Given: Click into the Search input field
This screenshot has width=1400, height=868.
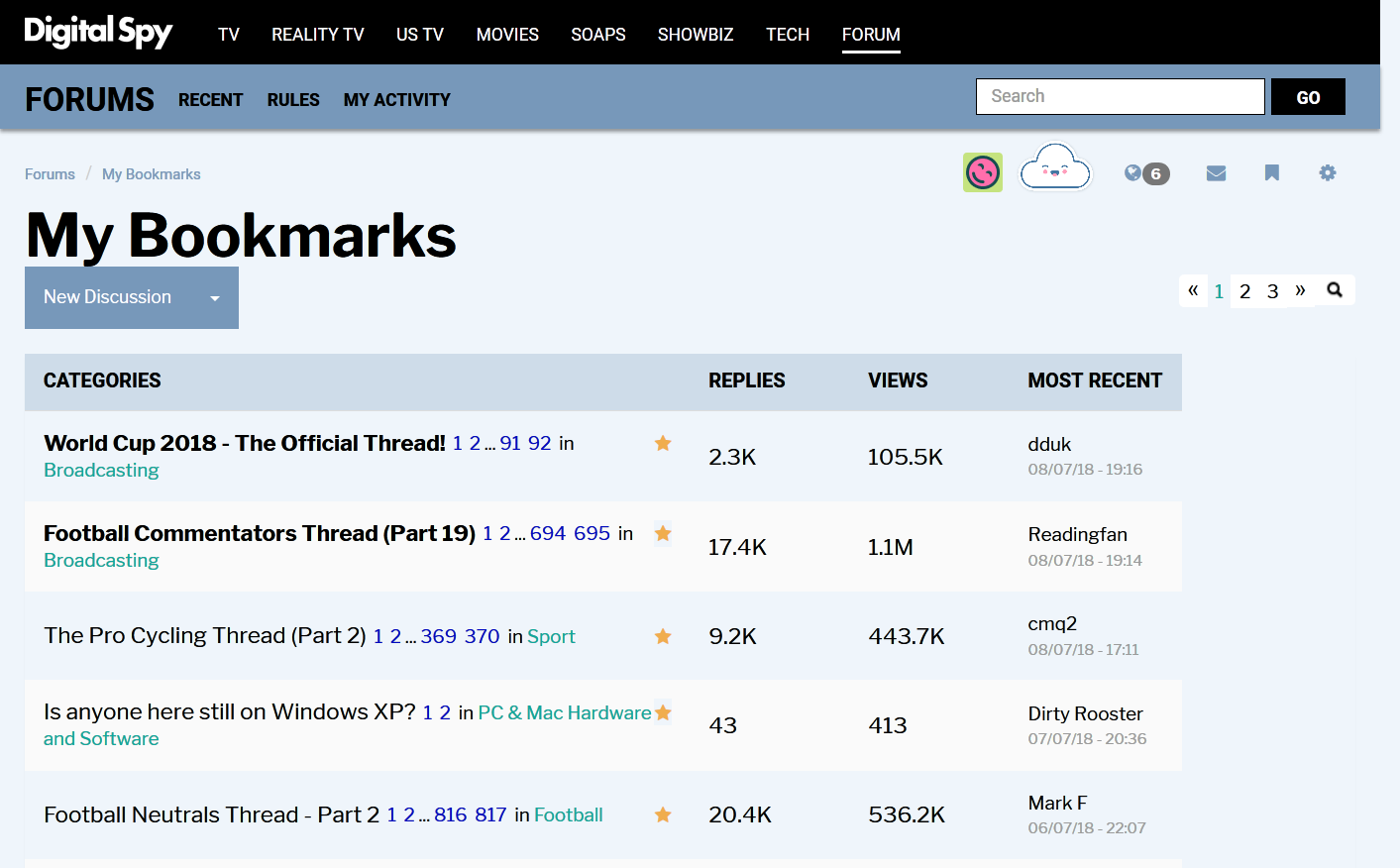Looking at the screenshot, I should (1120, 96).
